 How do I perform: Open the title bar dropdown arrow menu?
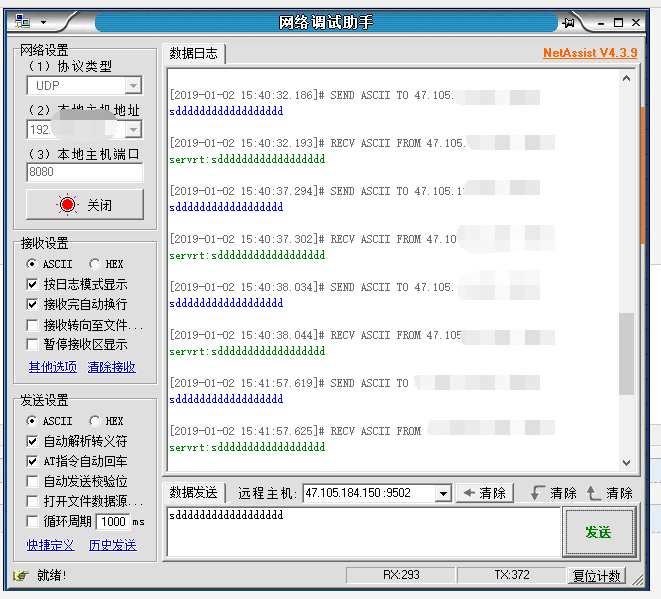click(43, 22)
